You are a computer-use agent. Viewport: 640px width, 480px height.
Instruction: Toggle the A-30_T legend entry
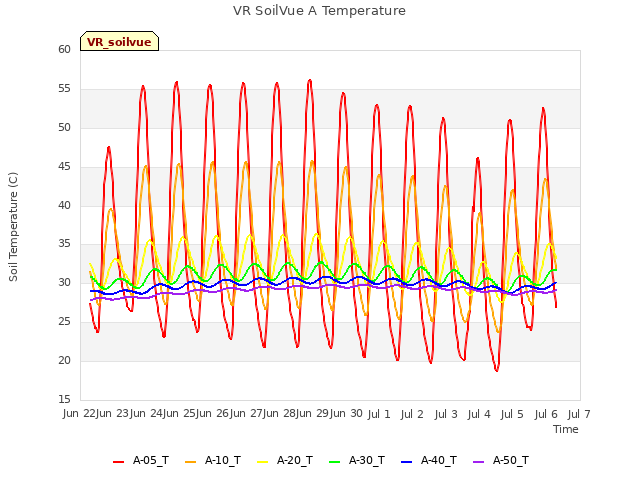click(x=357, y=460)
